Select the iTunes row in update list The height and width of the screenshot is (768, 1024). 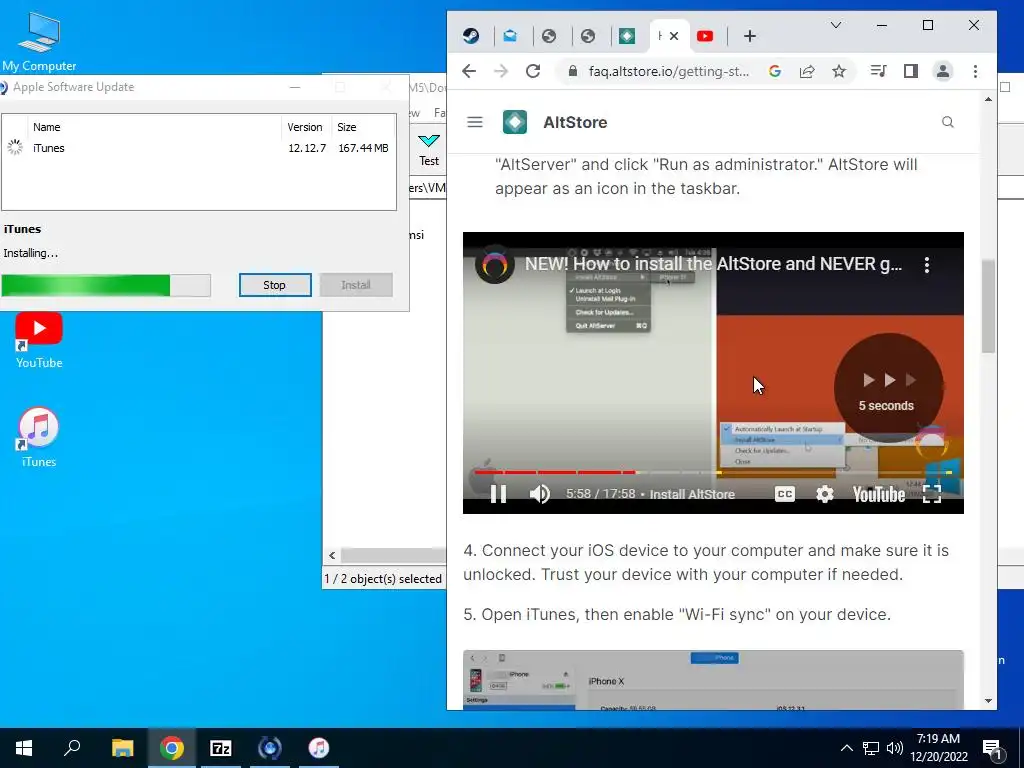[199, 148]
